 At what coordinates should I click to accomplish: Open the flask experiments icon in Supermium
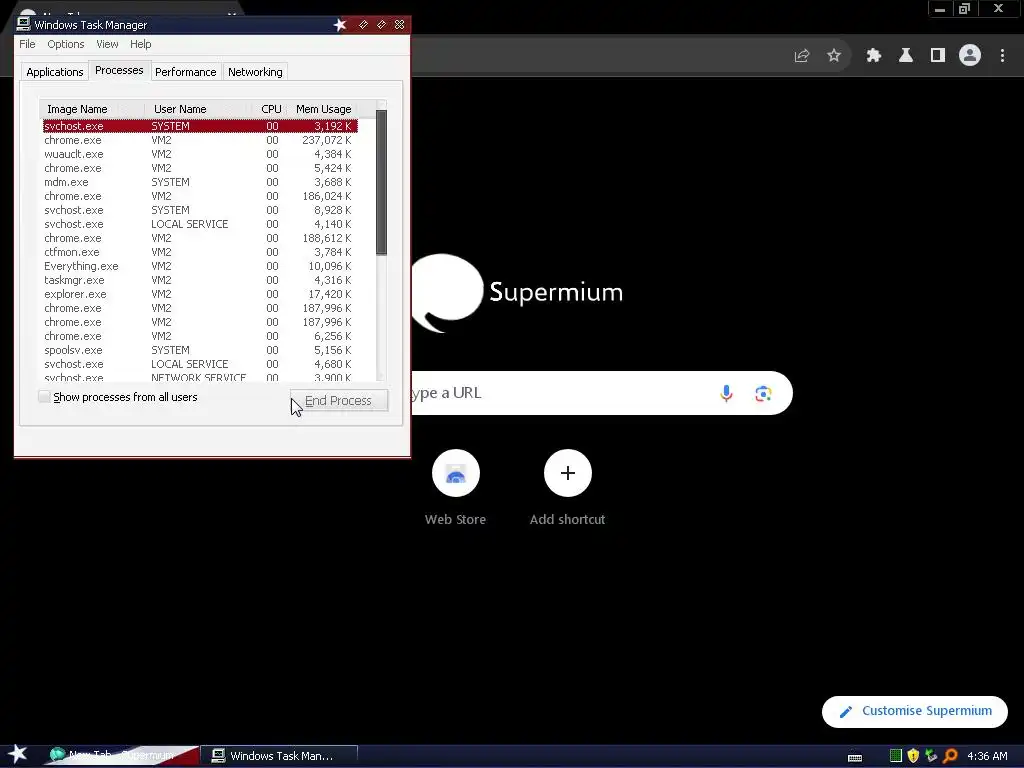pos(906,56)
